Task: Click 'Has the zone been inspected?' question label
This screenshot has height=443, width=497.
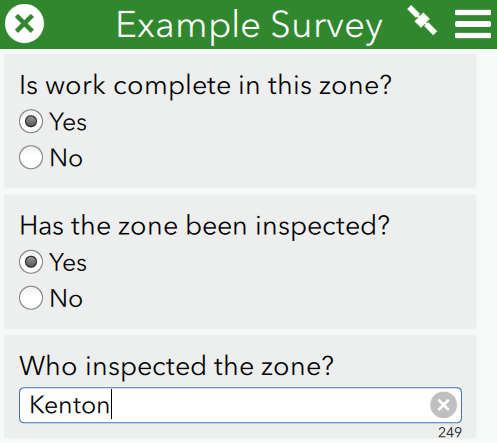Action: pos(205,226)
